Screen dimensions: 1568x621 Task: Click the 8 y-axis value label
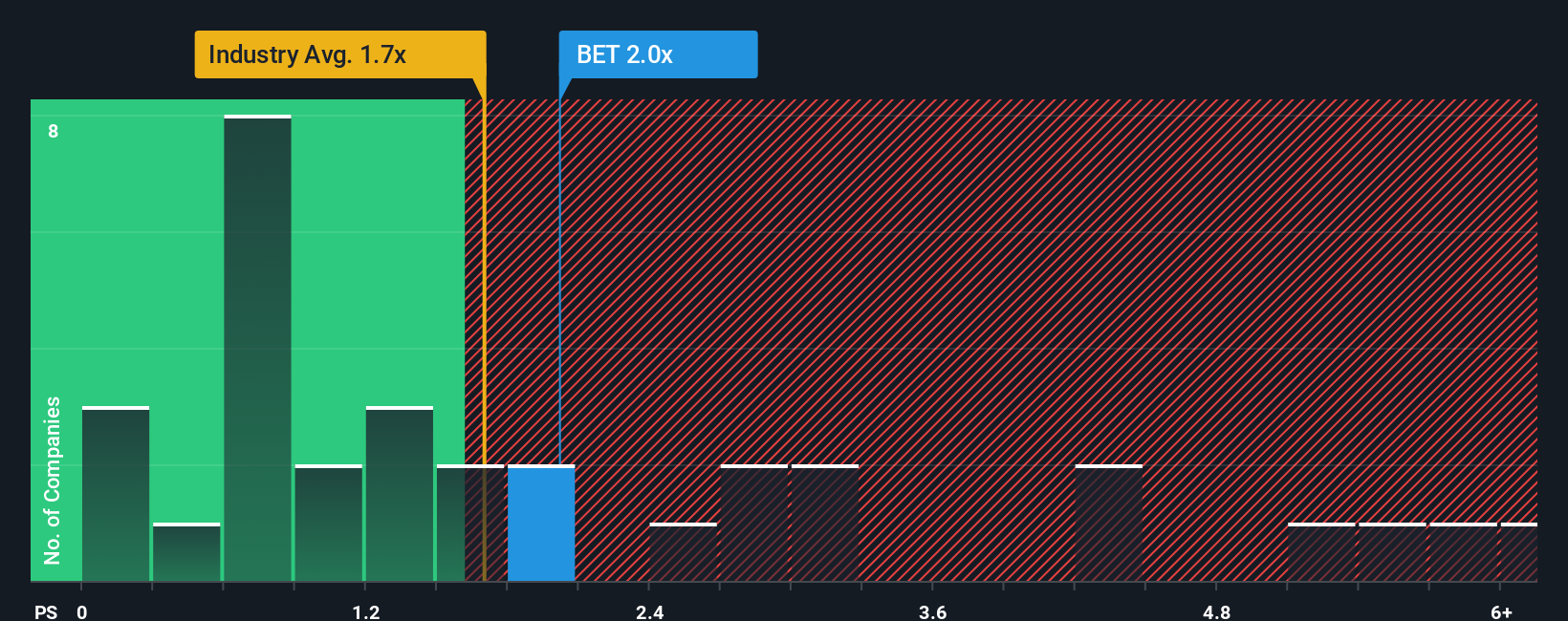tap(54, 131)
